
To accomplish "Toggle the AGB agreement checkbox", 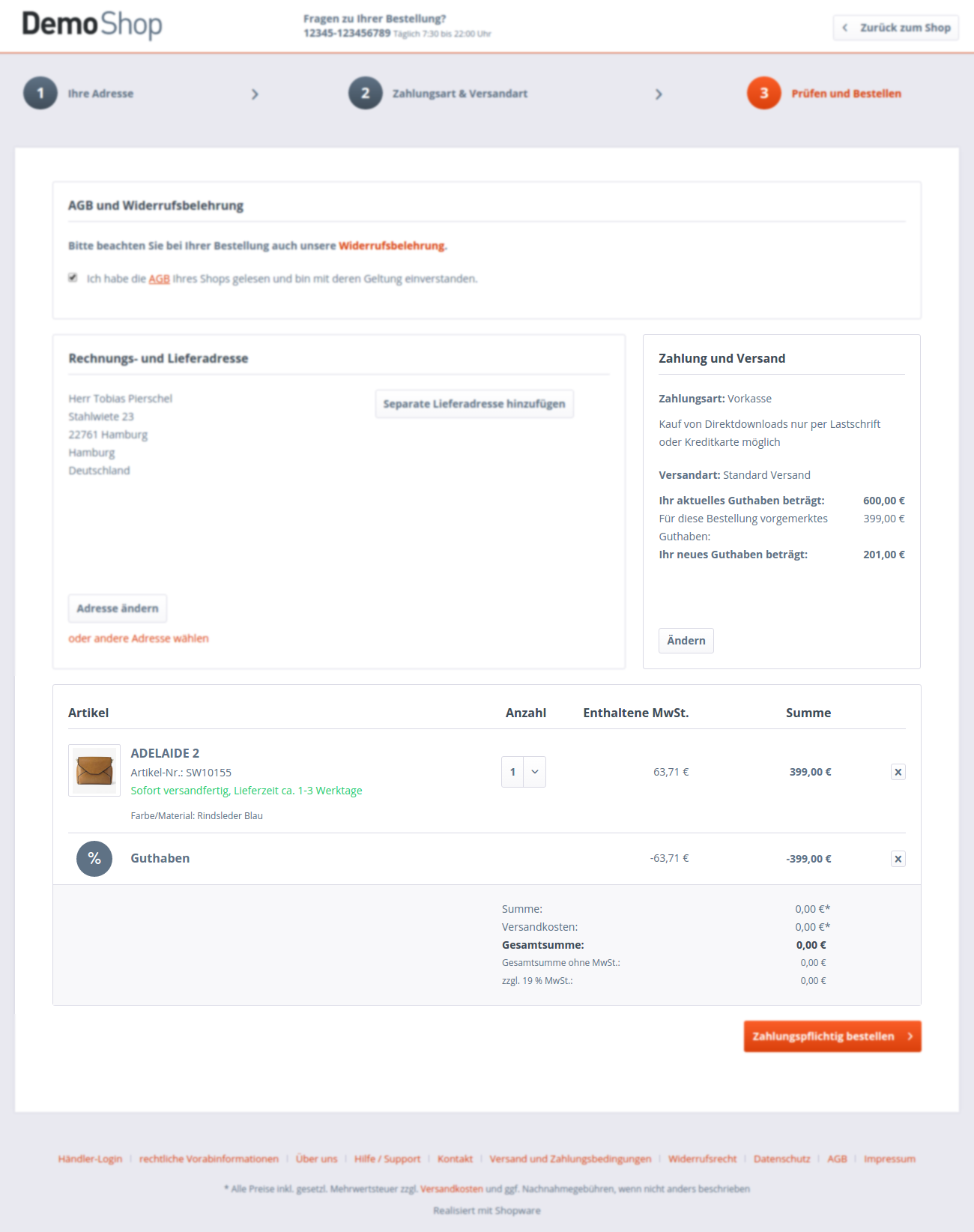I will 73,277.
